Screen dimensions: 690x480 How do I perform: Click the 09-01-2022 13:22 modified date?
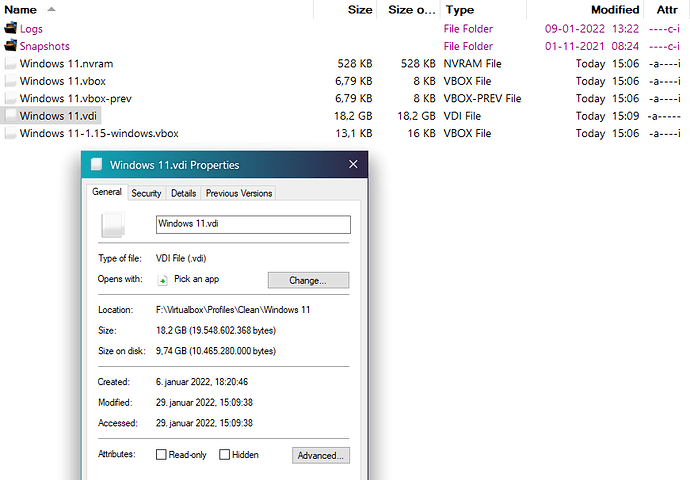(x=592, y=29)
